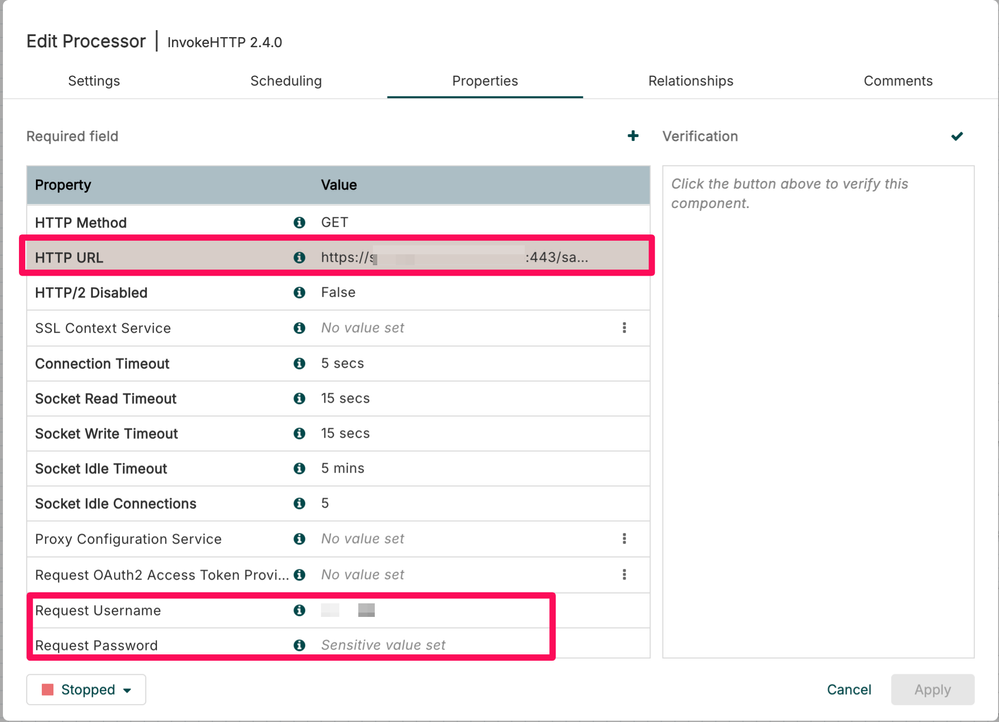Go to the Scheduling tab
Image resolution: width=999 pixels, height=722 pixels.
click(286, 81)
